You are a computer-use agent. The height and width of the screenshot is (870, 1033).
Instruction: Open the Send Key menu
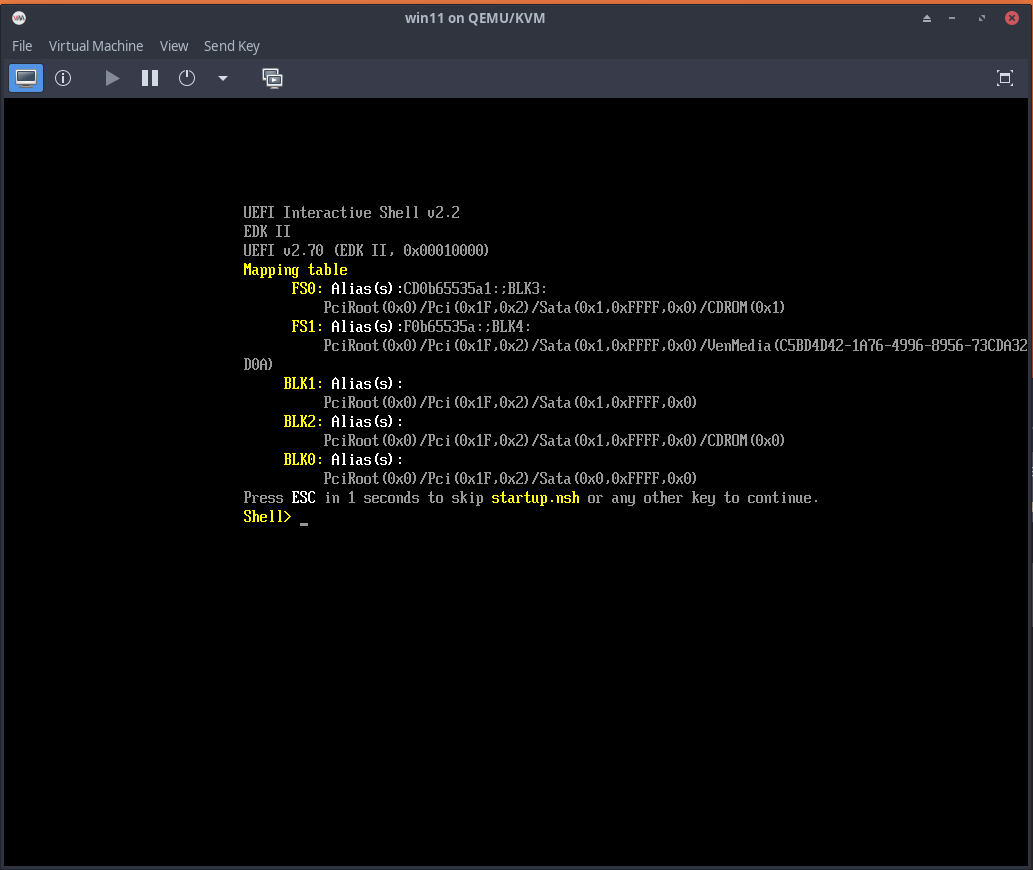(232, 46)
